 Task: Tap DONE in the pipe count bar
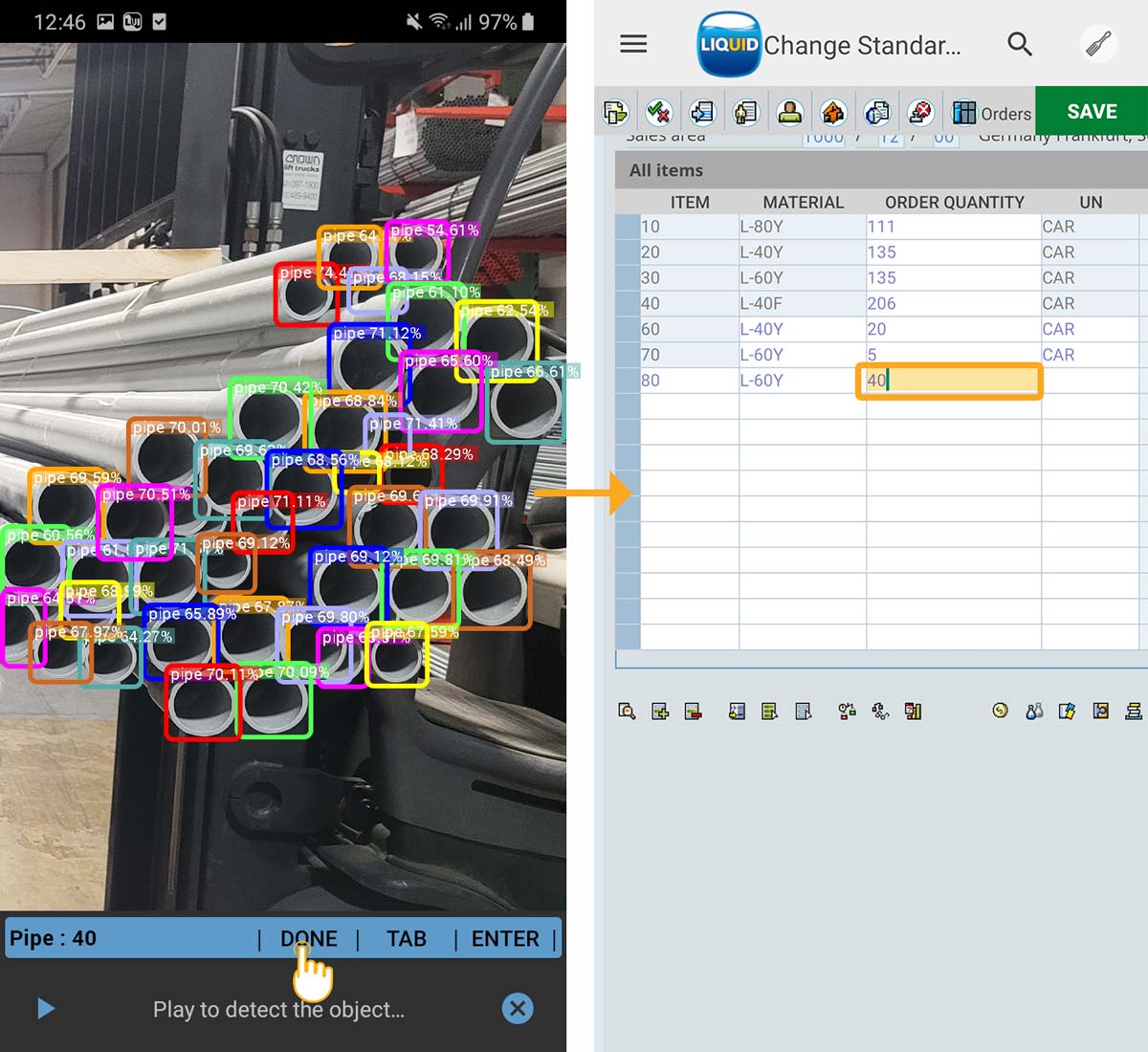click(308, 939)
